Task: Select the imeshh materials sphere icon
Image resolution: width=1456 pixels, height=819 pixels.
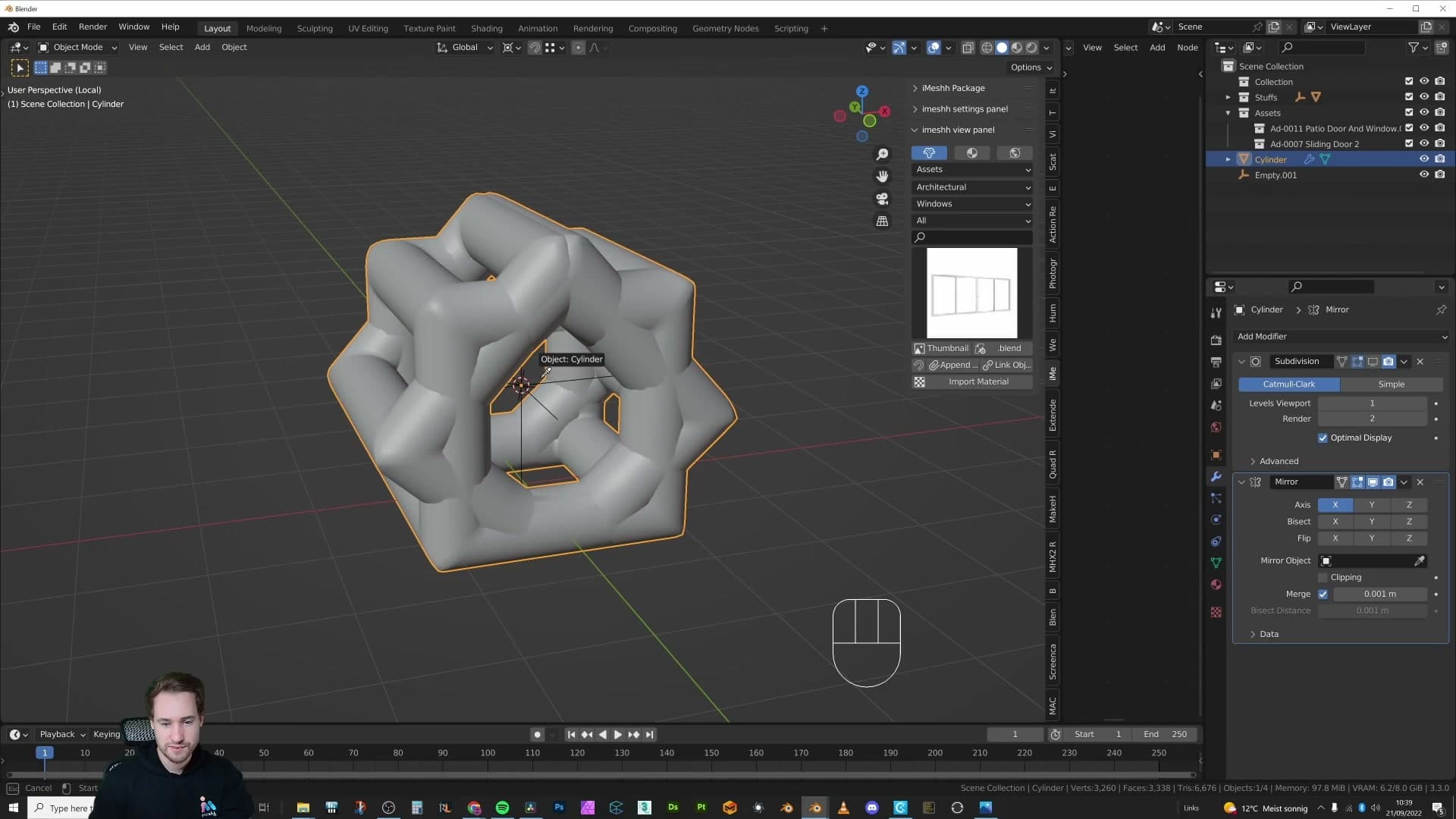Action: click(971, 153)
